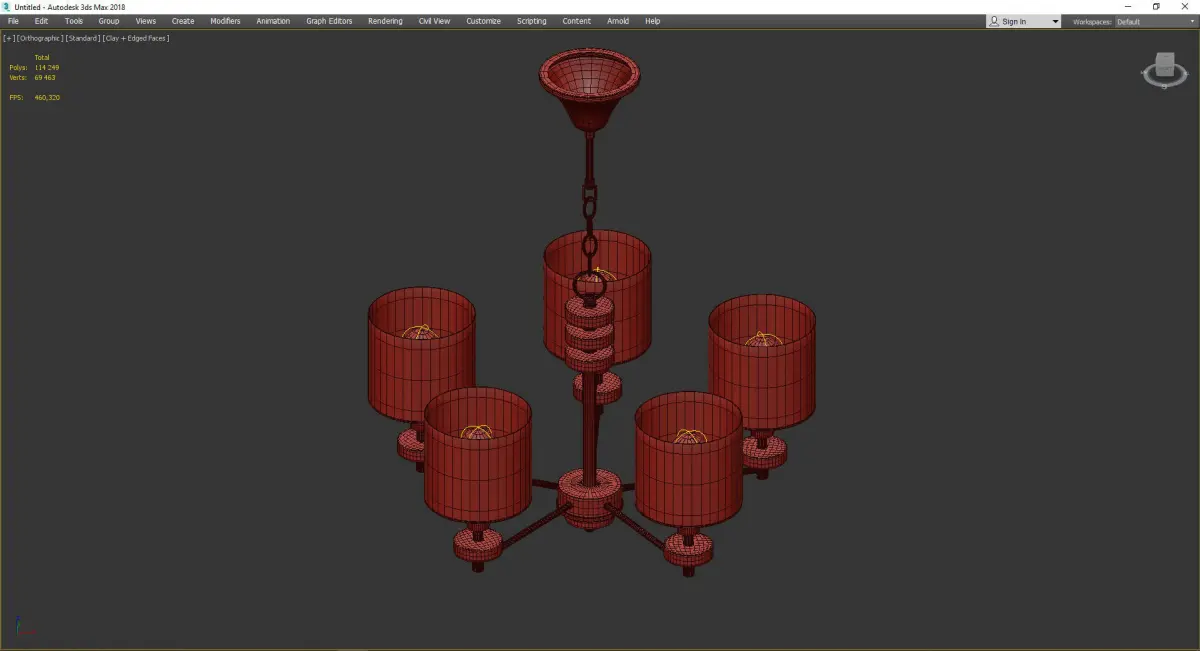Minimize the 3ds Max window
Screen dimensions: 1200x651
[1129, 7]
